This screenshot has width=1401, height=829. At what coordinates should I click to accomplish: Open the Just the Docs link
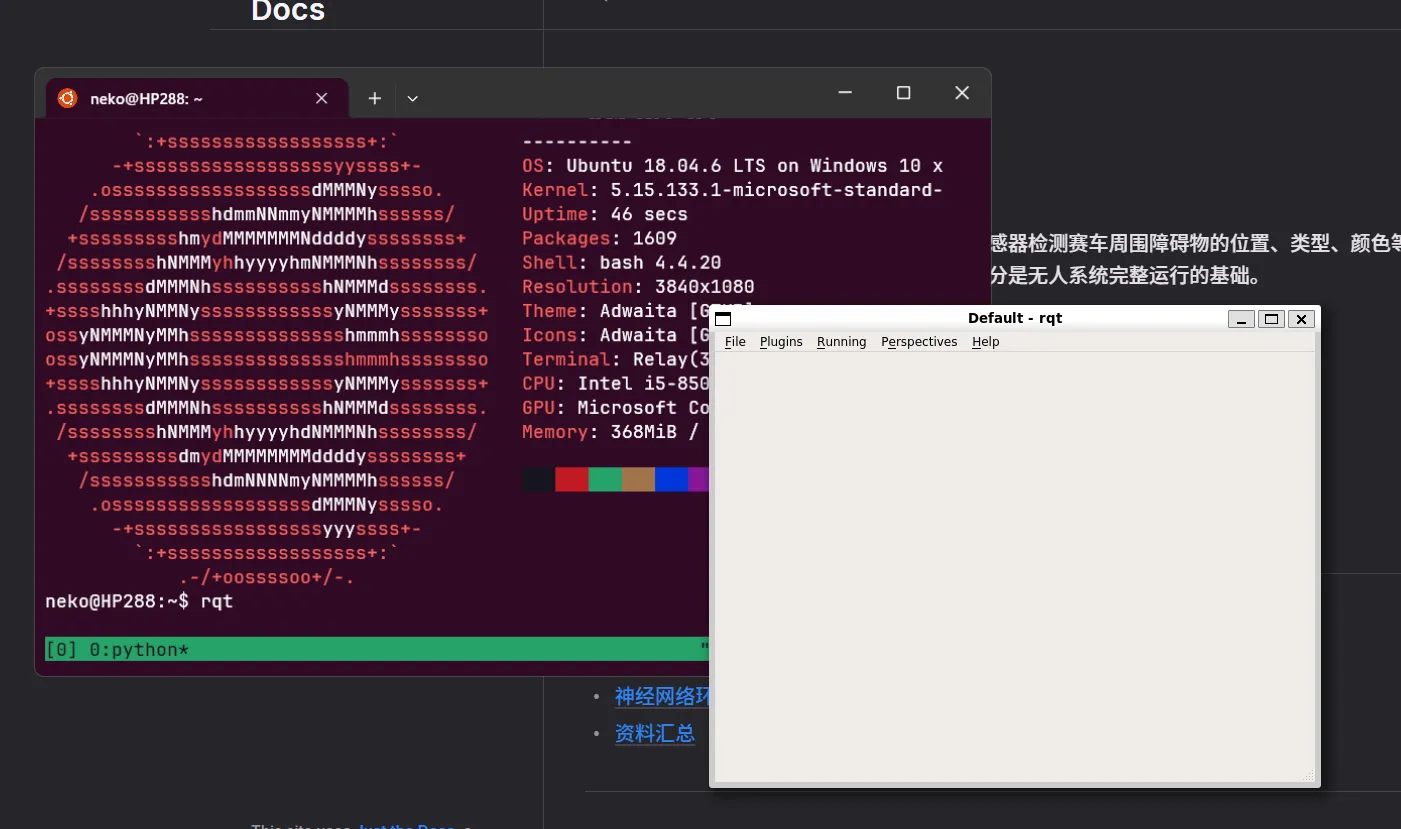click(x=406, y=825)
